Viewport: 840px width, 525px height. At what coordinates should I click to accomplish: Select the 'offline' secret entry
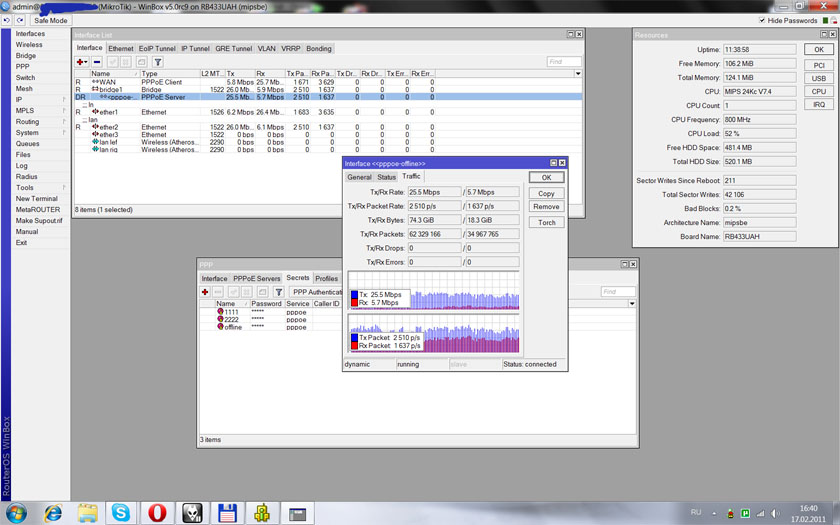point(233,327)
